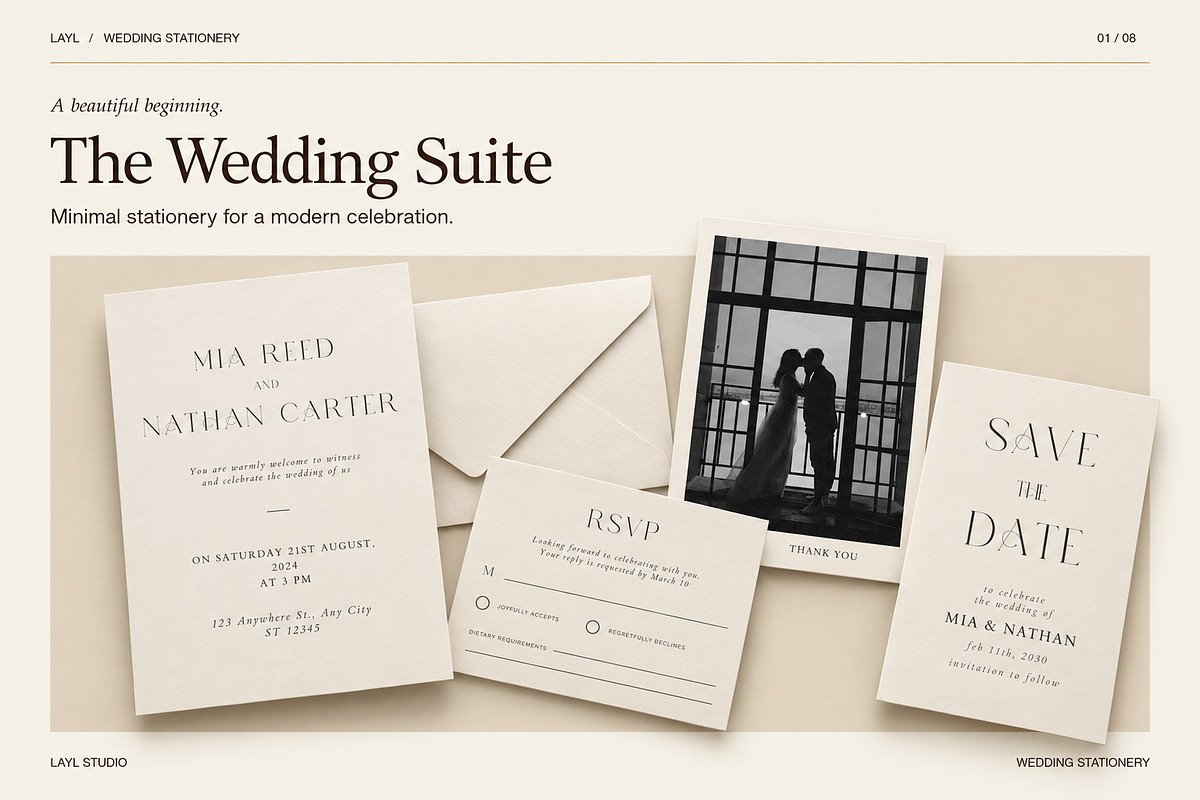Select the 'Joyfully Accepts' circle

[x=483, y=603]
